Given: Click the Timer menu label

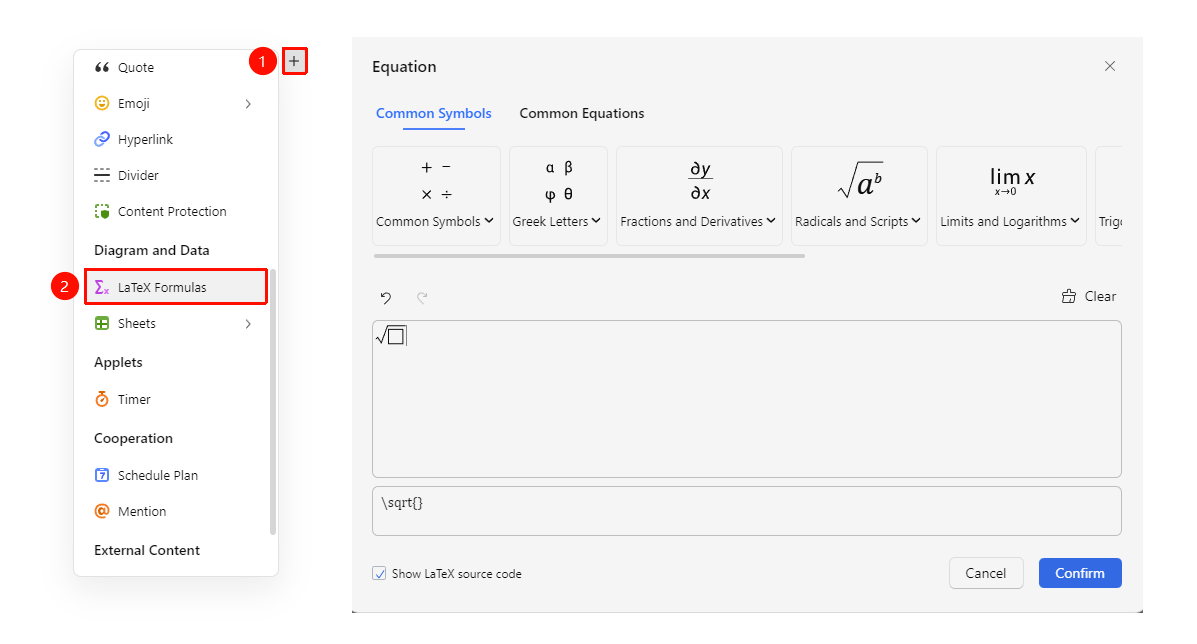Looking at the screenshot, I should tap(134, 399).
